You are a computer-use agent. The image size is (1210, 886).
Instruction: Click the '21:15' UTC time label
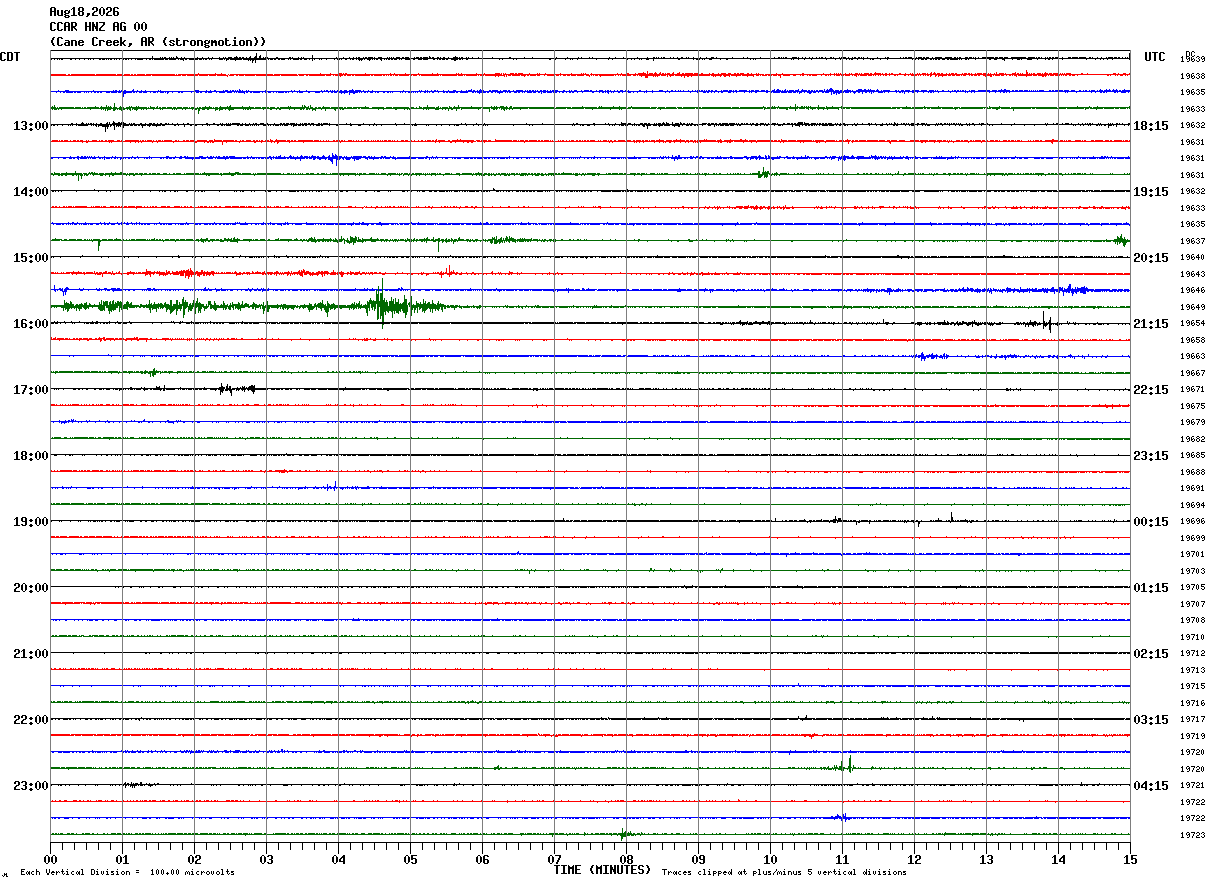point(1150,323)
